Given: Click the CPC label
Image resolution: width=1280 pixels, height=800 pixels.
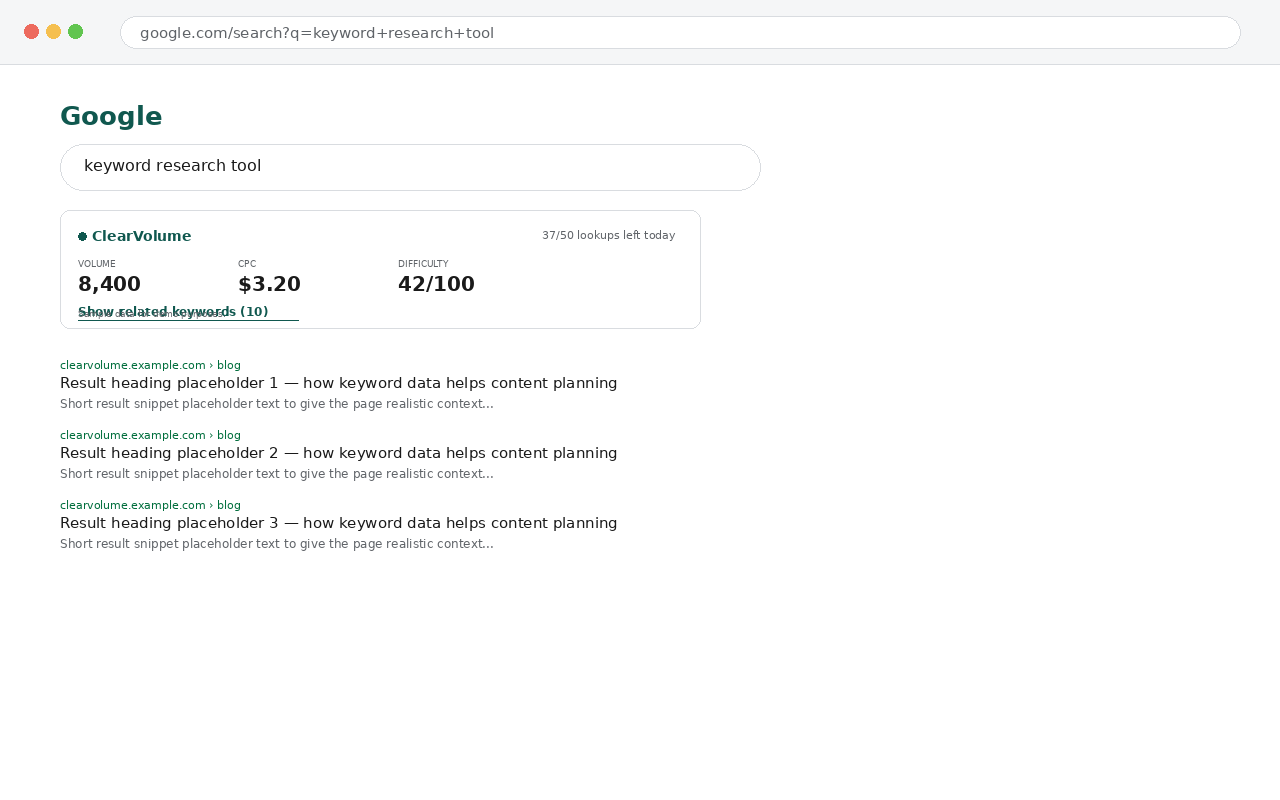Looking at the screenshot, I should (247, 264).
